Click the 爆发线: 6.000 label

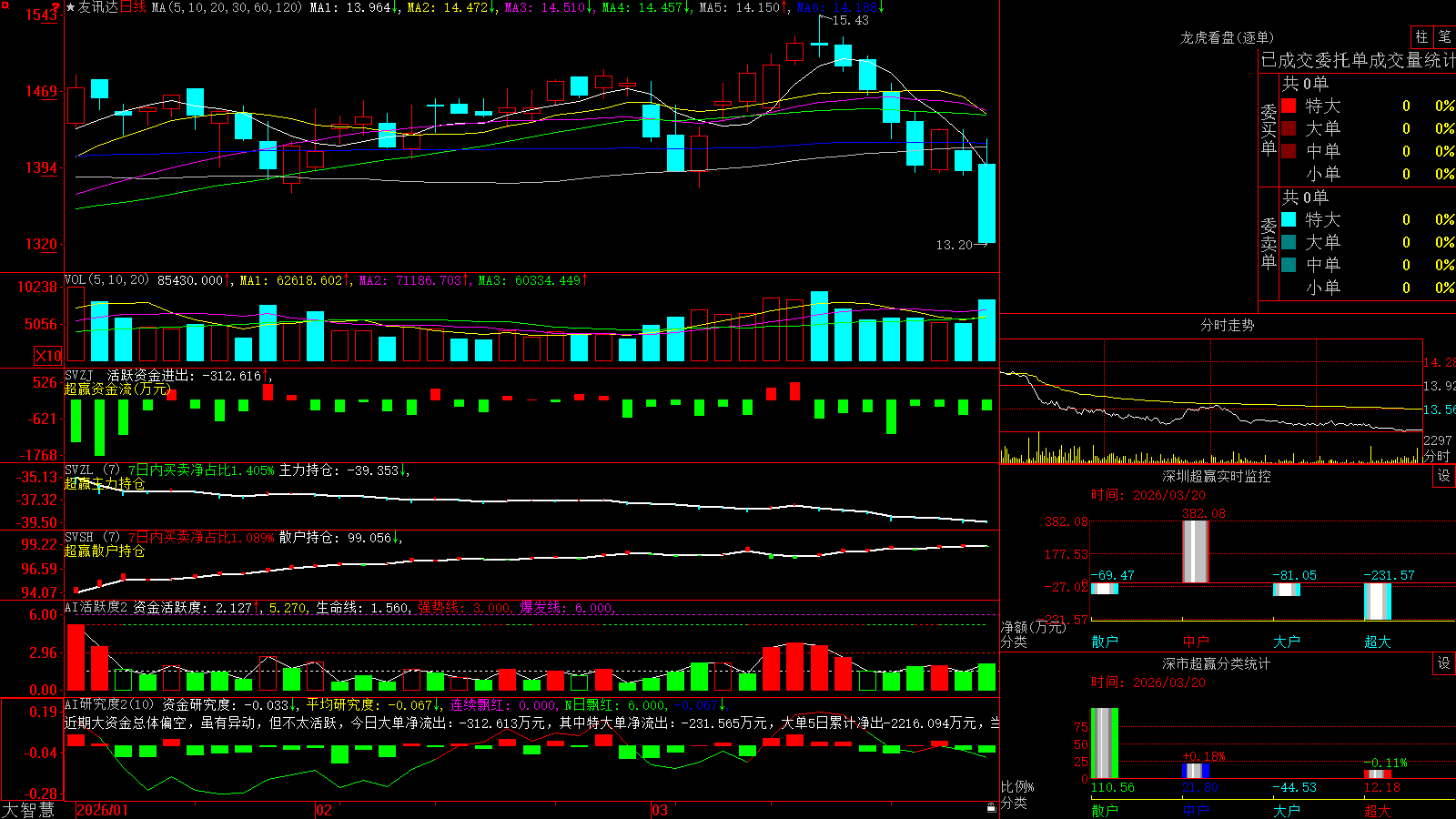[568, 607]
